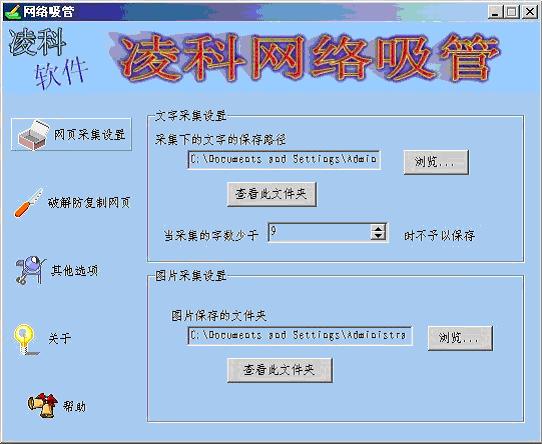Decrease the minimum character count spinner
Screen dimensions: 542x444
pos(379,236)
